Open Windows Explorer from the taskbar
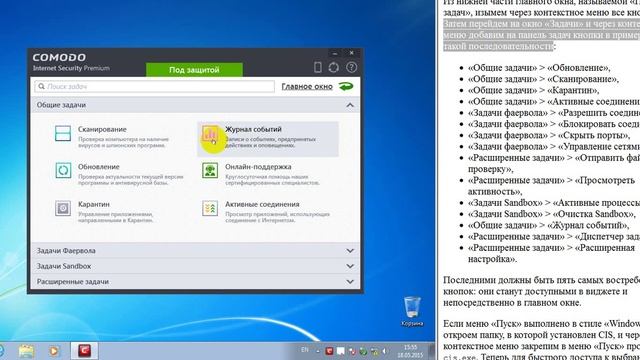The image size is (640, 360). (x=26, y=351)
